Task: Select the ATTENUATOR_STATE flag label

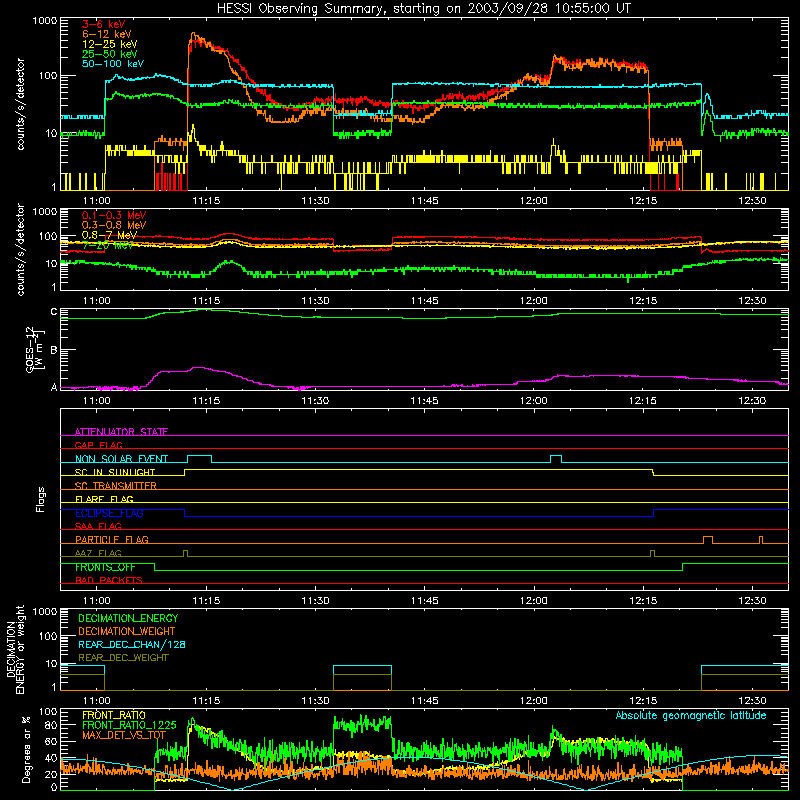Action: coord(121,432)
